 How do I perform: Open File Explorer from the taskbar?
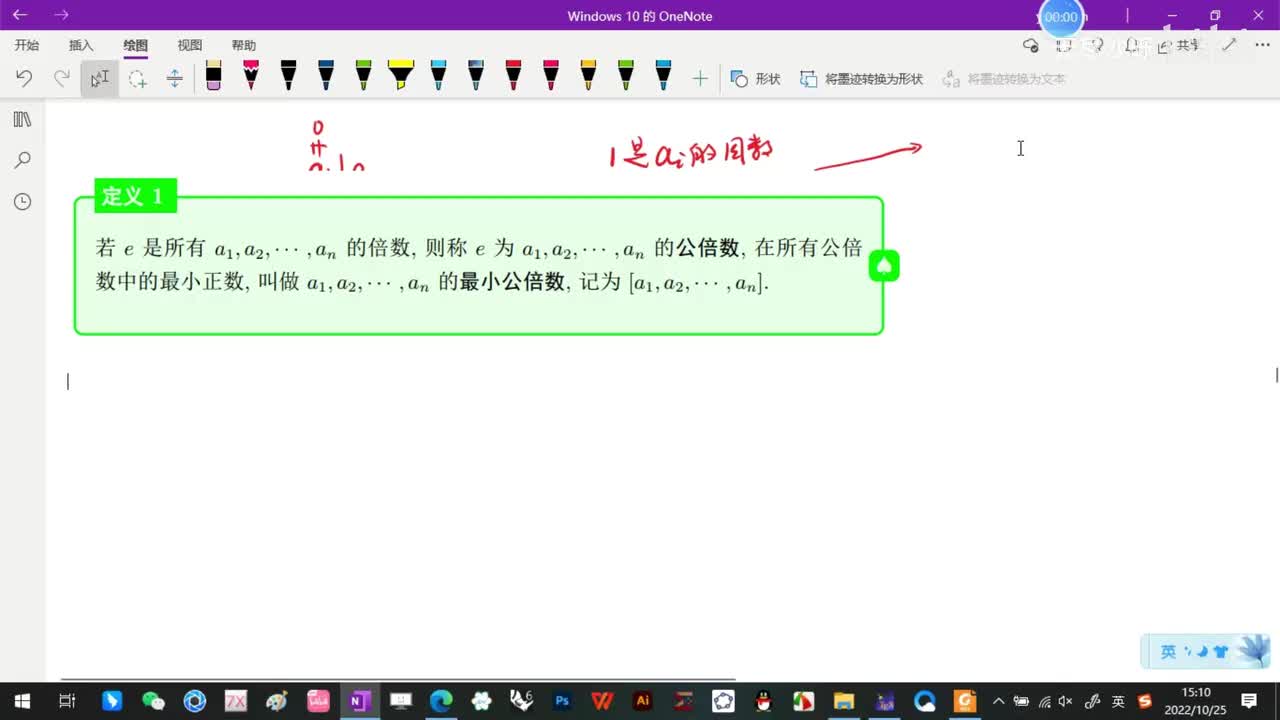[844, 701]
